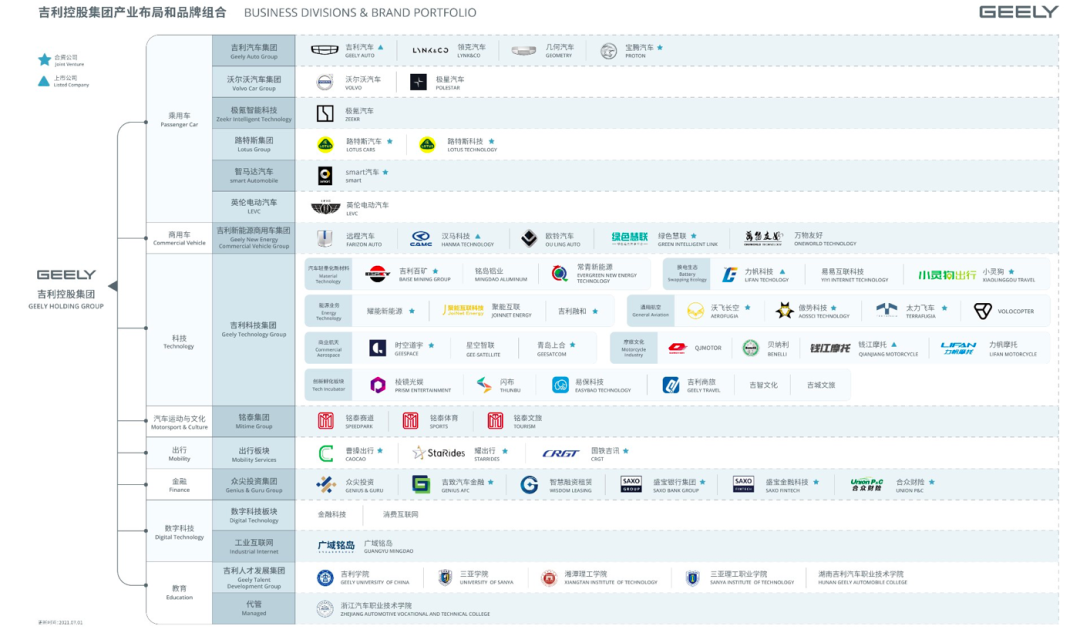Click the Geely Auto brand logo
This screenshot has width=1080, height=633.
click(324, 50)
